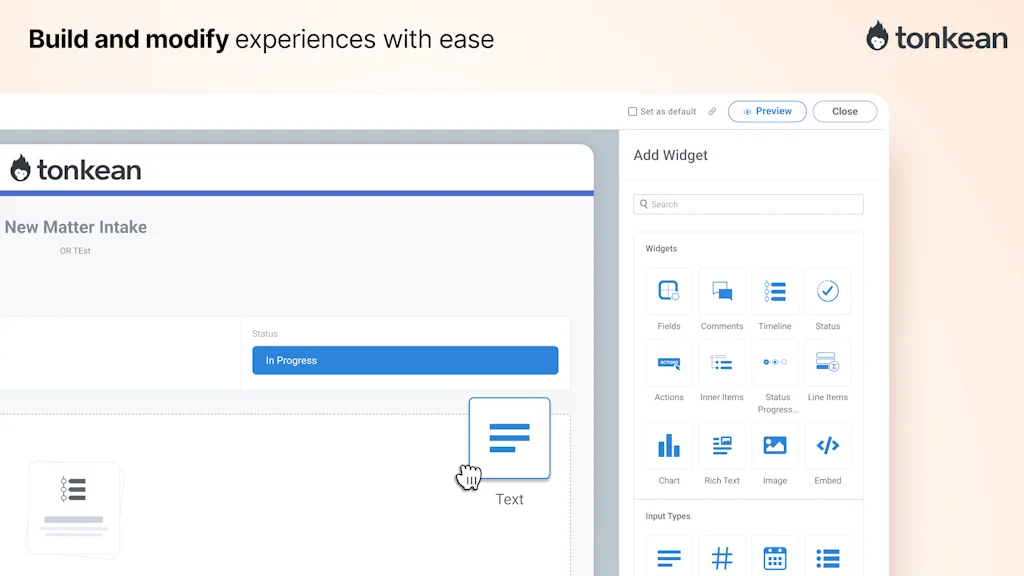
Task: Insert the Image widget
Action: [x=775, y=446]
